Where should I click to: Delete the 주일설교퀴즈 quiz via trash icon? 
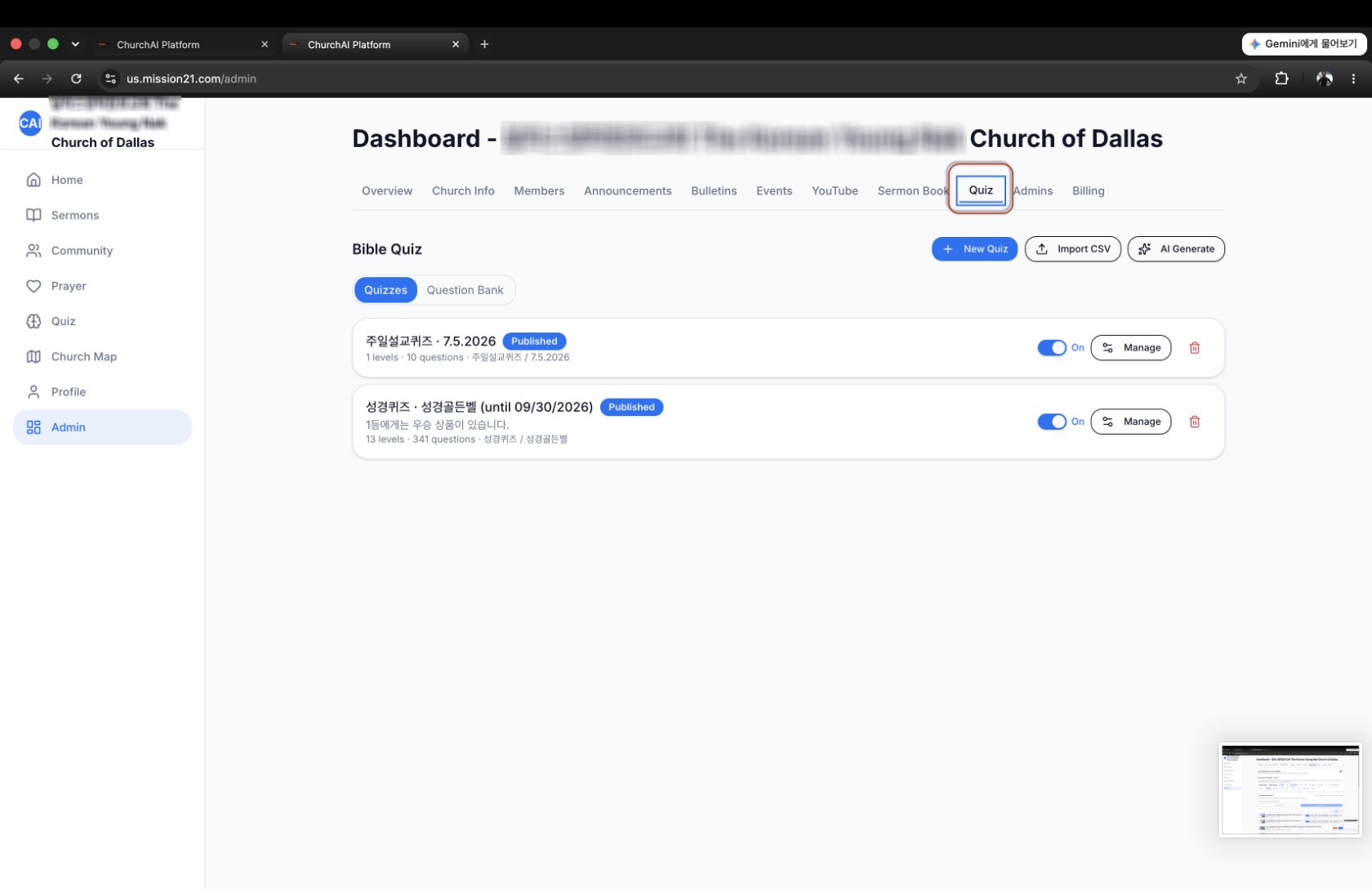[1195, 348]
